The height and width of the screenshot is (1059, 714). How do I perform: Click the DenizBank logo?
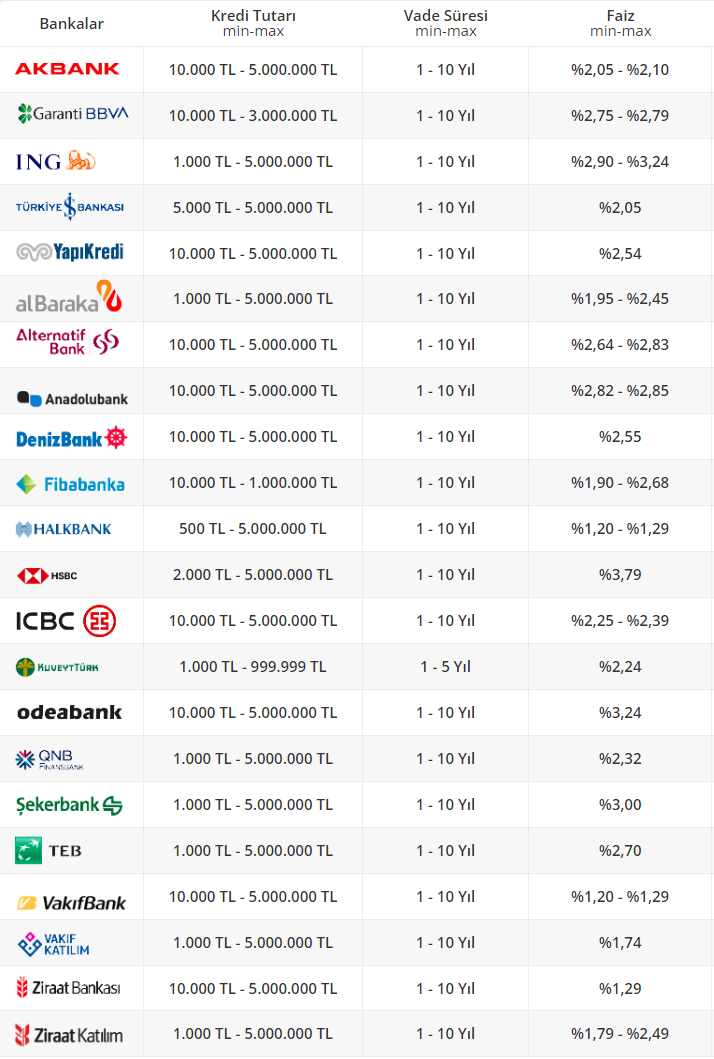click(x=72, y=438)
